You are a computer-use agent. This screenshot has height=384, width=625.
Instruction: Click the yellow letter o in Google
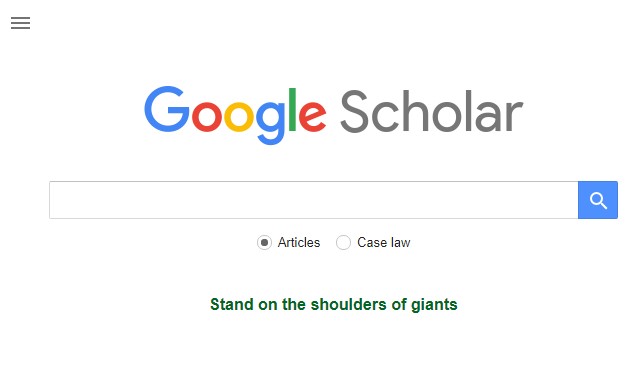pyautogui.click(x=238, y=116)
